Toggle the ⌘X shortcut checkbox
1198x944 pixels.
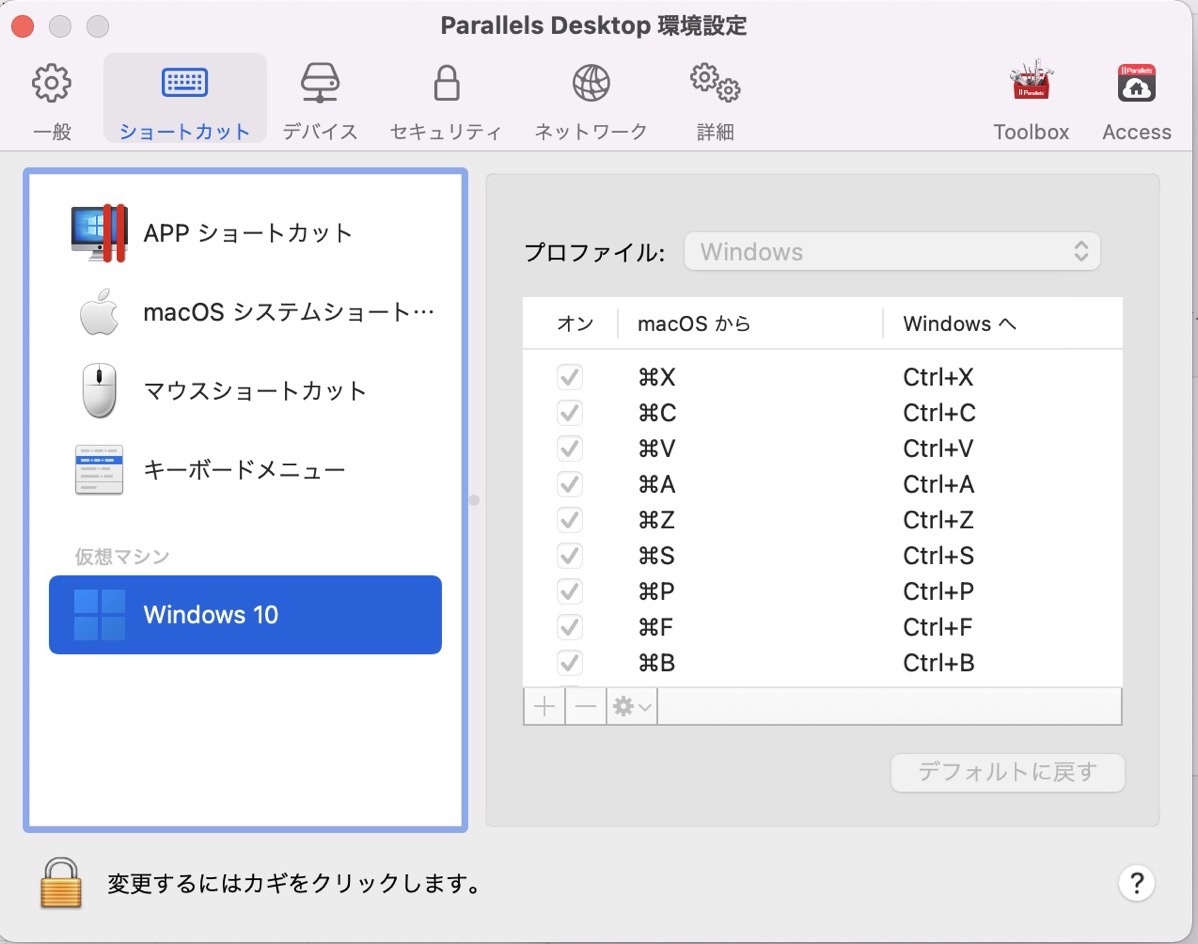point(569,377)
